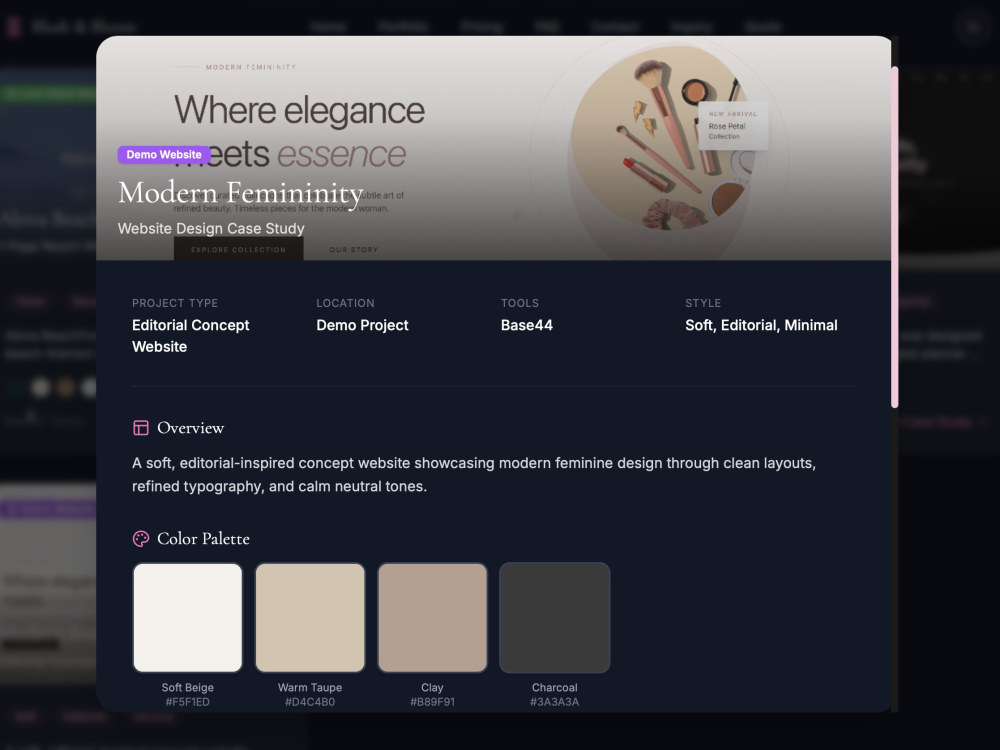
Task: Click the #D4C4B0 hex code
Action: [310, 702]
